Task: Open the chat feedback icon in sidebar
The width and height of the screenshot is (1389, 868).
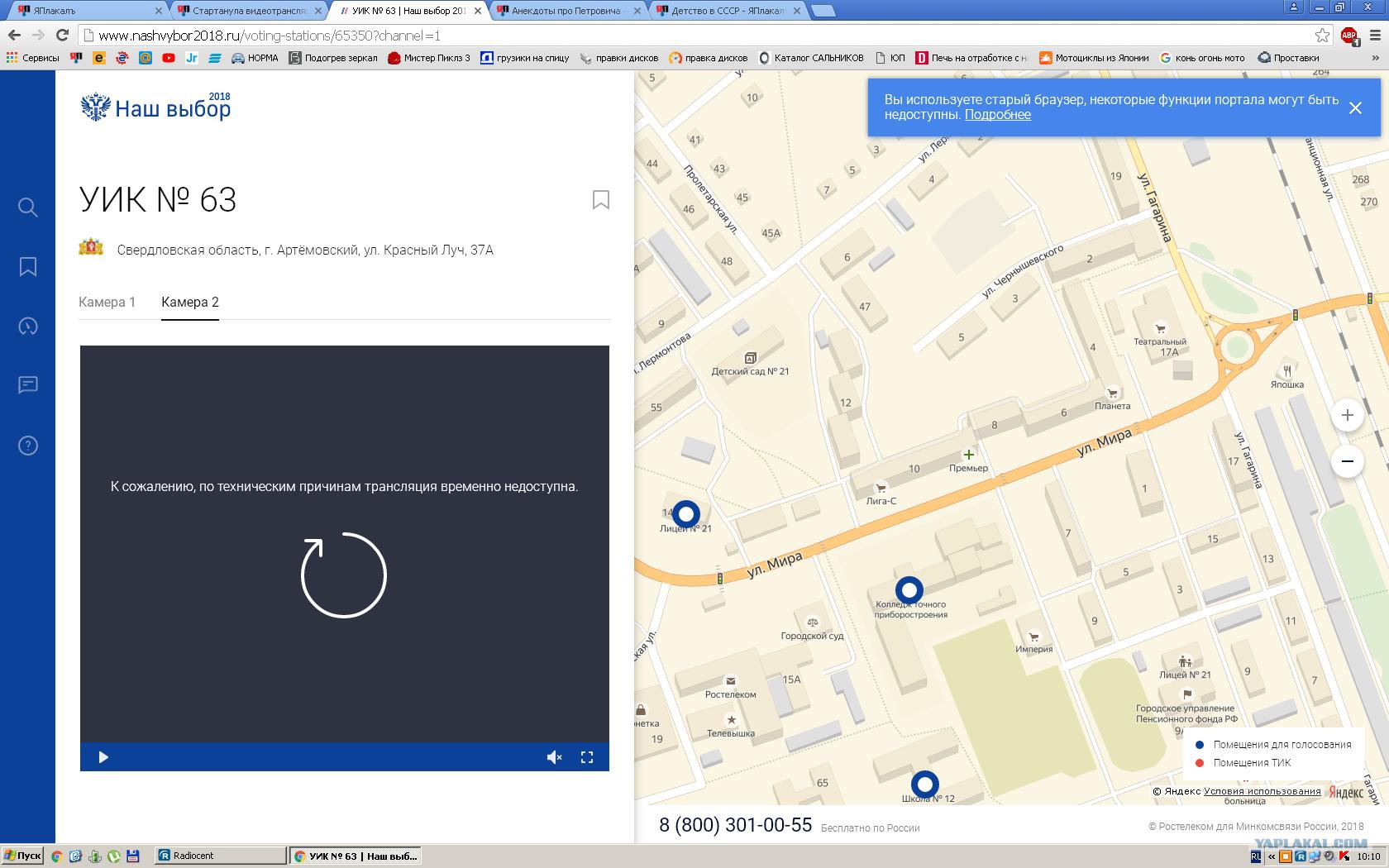Action: (27, 385)
